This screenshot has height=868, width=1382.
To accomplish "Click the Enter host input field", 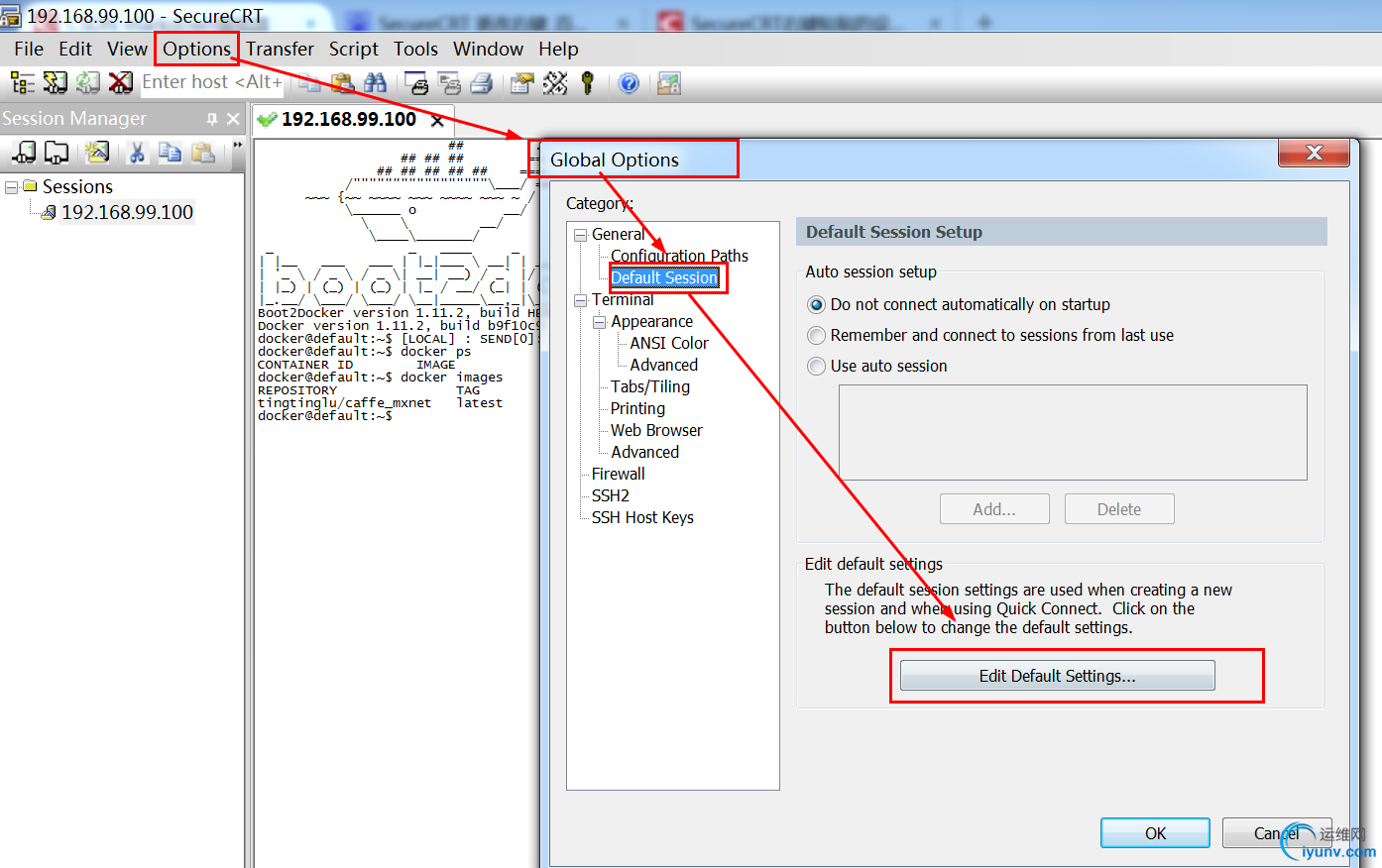I will [212, 82].
